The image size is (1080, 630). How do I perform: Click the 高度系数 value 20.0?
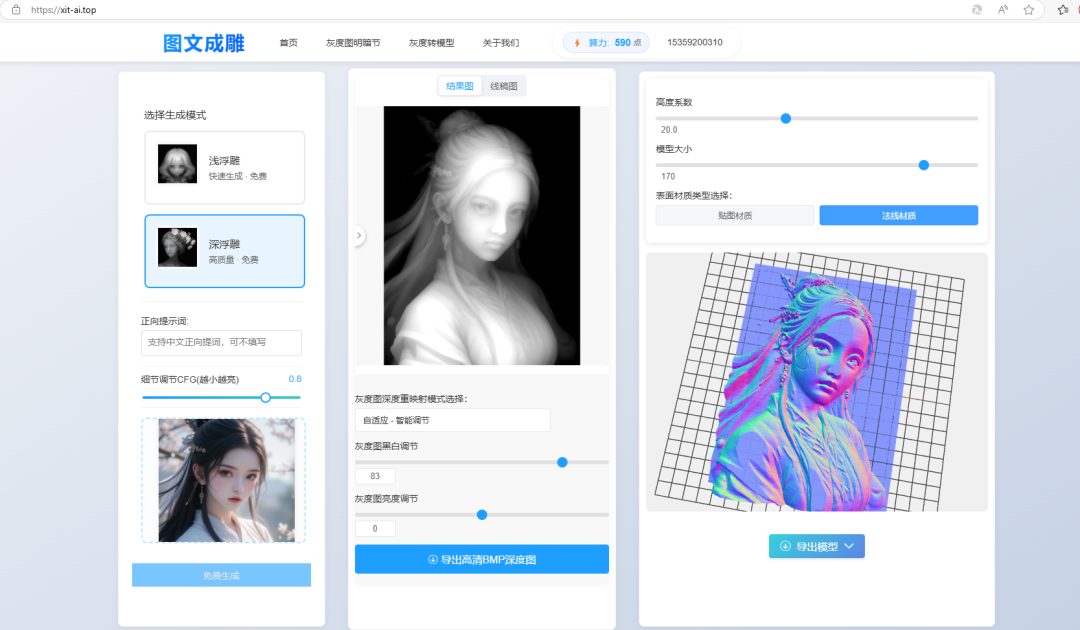tap(669, 129)
